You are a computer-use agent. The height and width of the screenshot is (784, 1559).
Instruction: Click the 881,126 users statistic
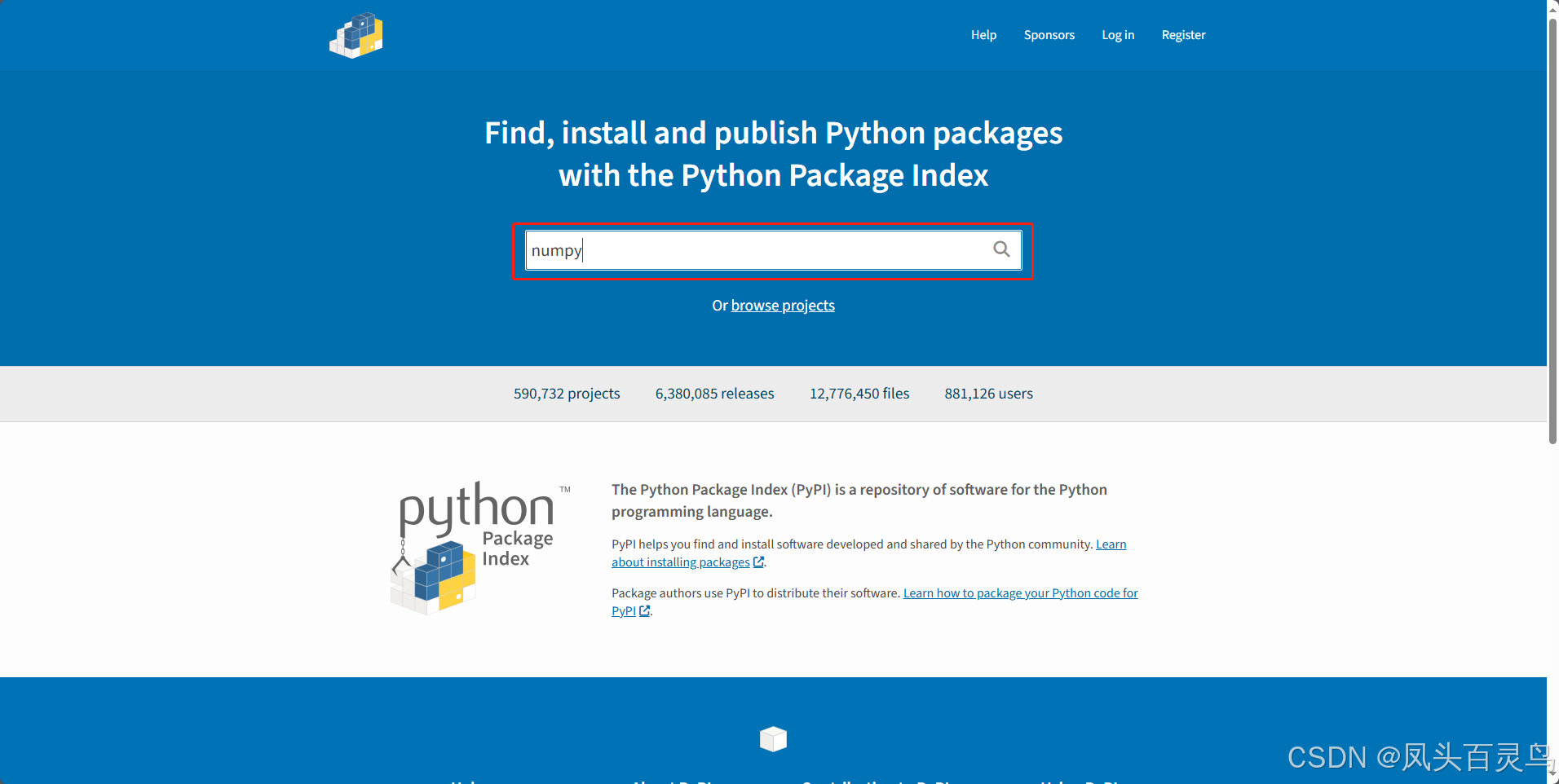pos(989,394)
